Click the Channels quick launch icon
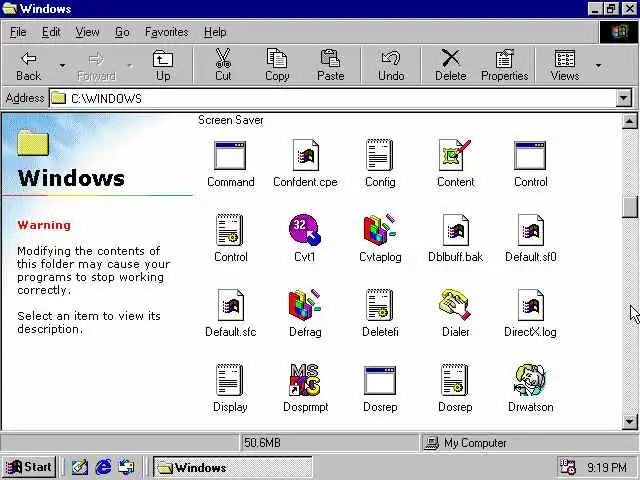 [127, 467]
